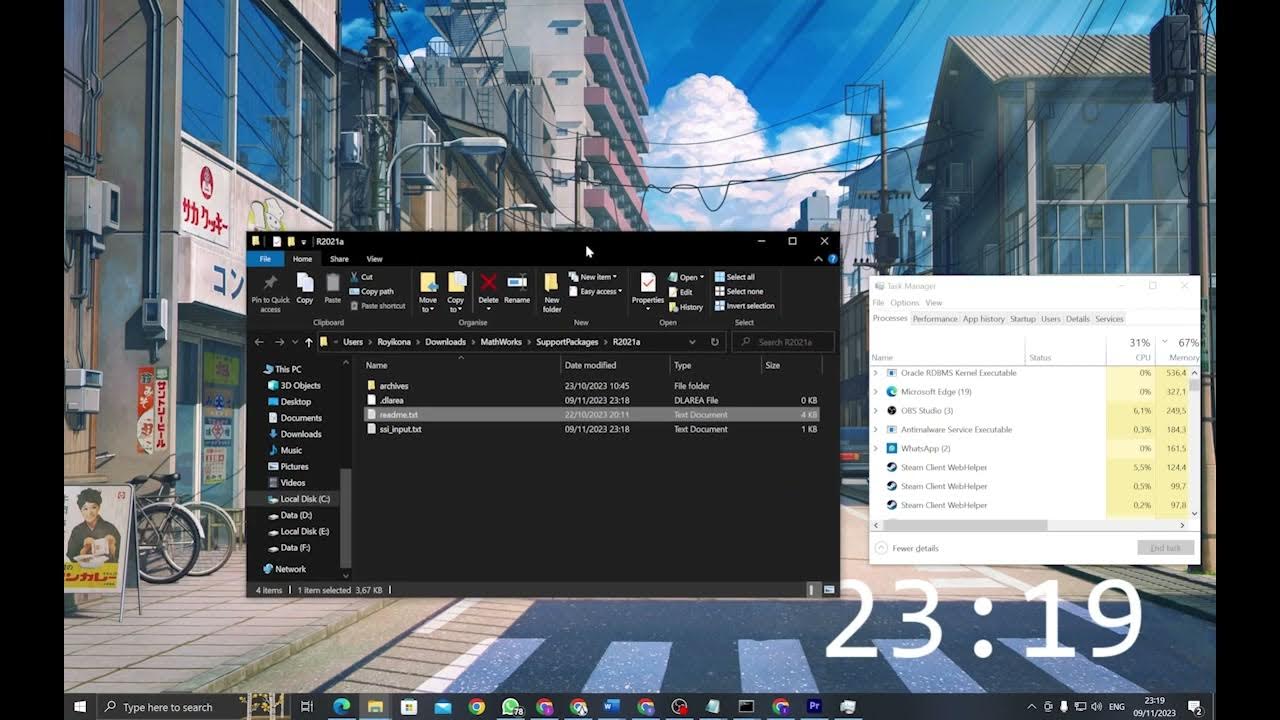Click Invert selection in the ribbon
The image size is (1280, 720).
click(x=744, y=306)
